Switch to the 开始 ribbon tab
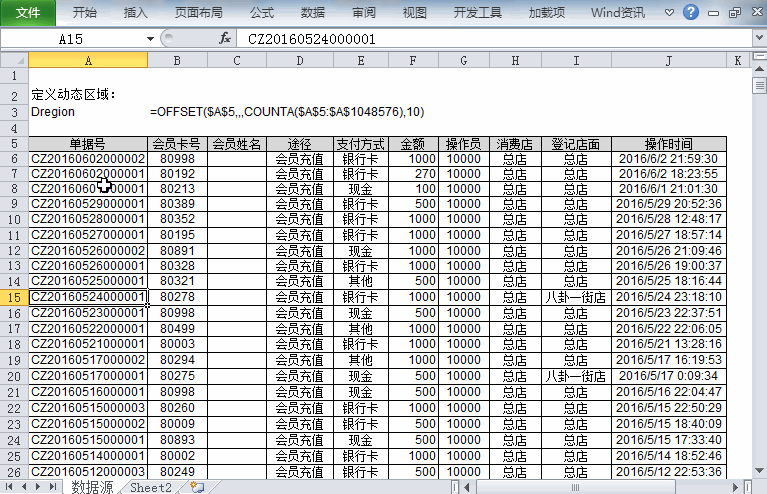767x494 pixels. click(85, 12)
